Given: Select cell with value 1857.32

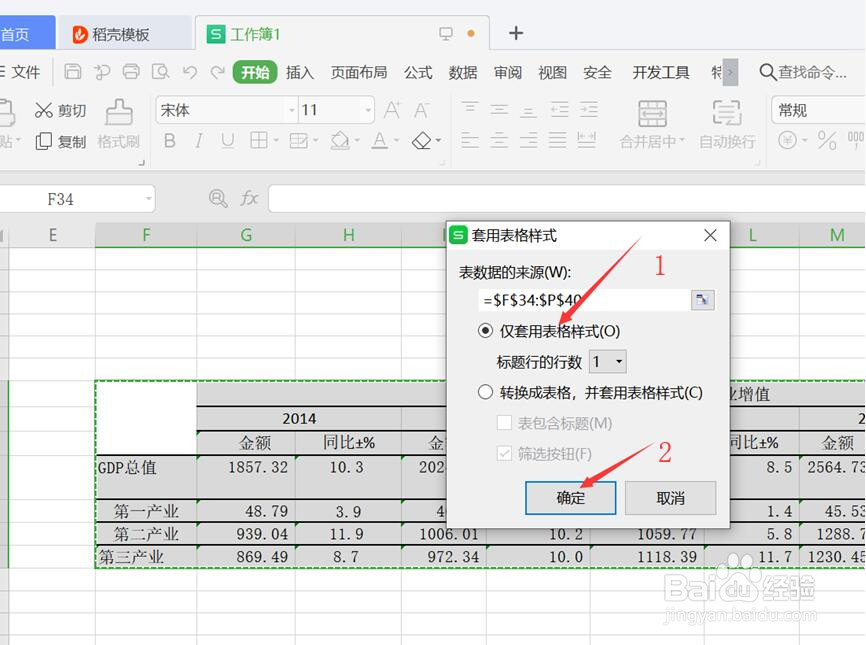Looking at the screenshot, I should tap(246, 477).
